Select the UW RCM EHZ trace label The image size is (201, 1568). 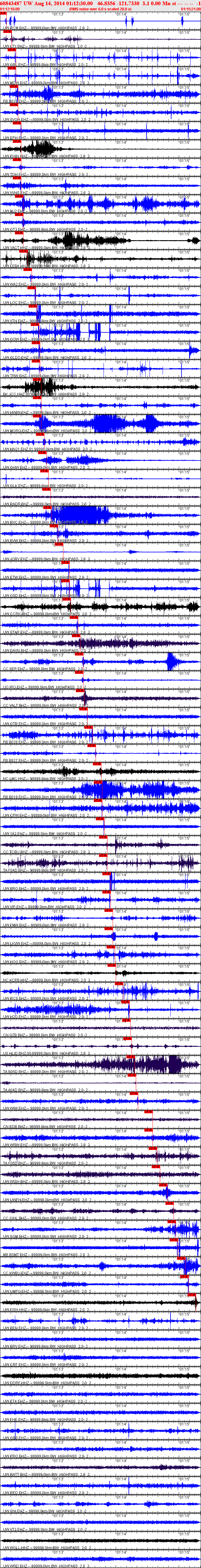[x=46, y=28]
